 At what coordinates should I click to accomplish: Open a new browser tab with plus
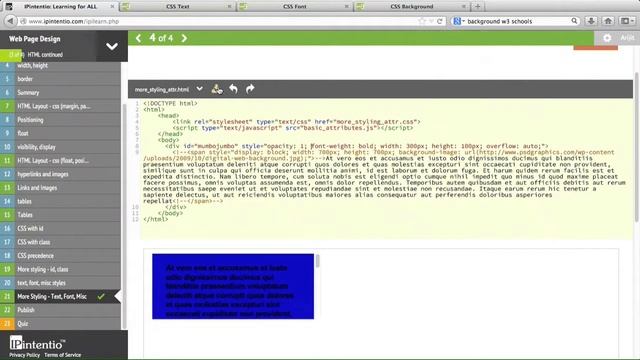(478, 6)
